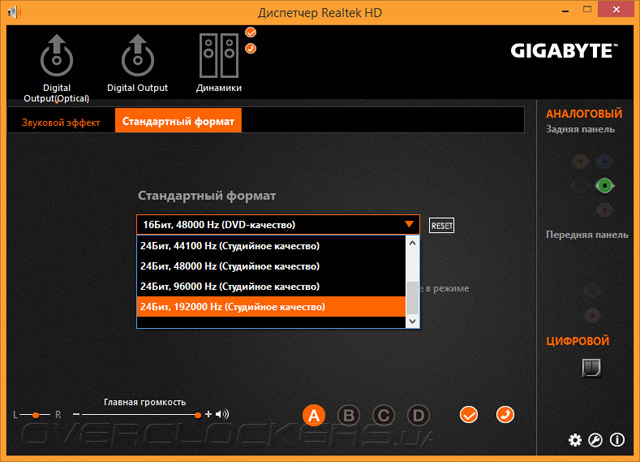Open the information icon
Image resolution: width=640 pixels, height=462 pixels.
[x=617, y=440]
